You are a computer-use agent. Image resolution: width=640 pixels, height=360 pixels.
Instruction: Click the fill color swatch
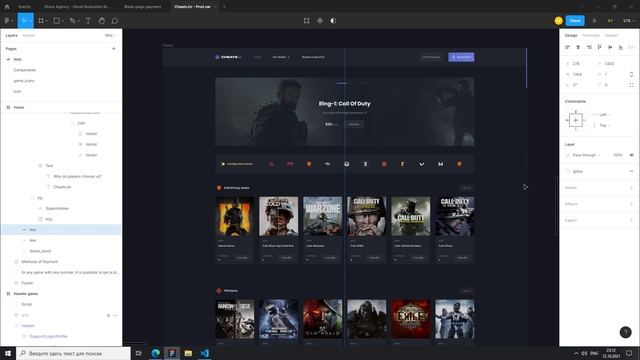point(568,171)
